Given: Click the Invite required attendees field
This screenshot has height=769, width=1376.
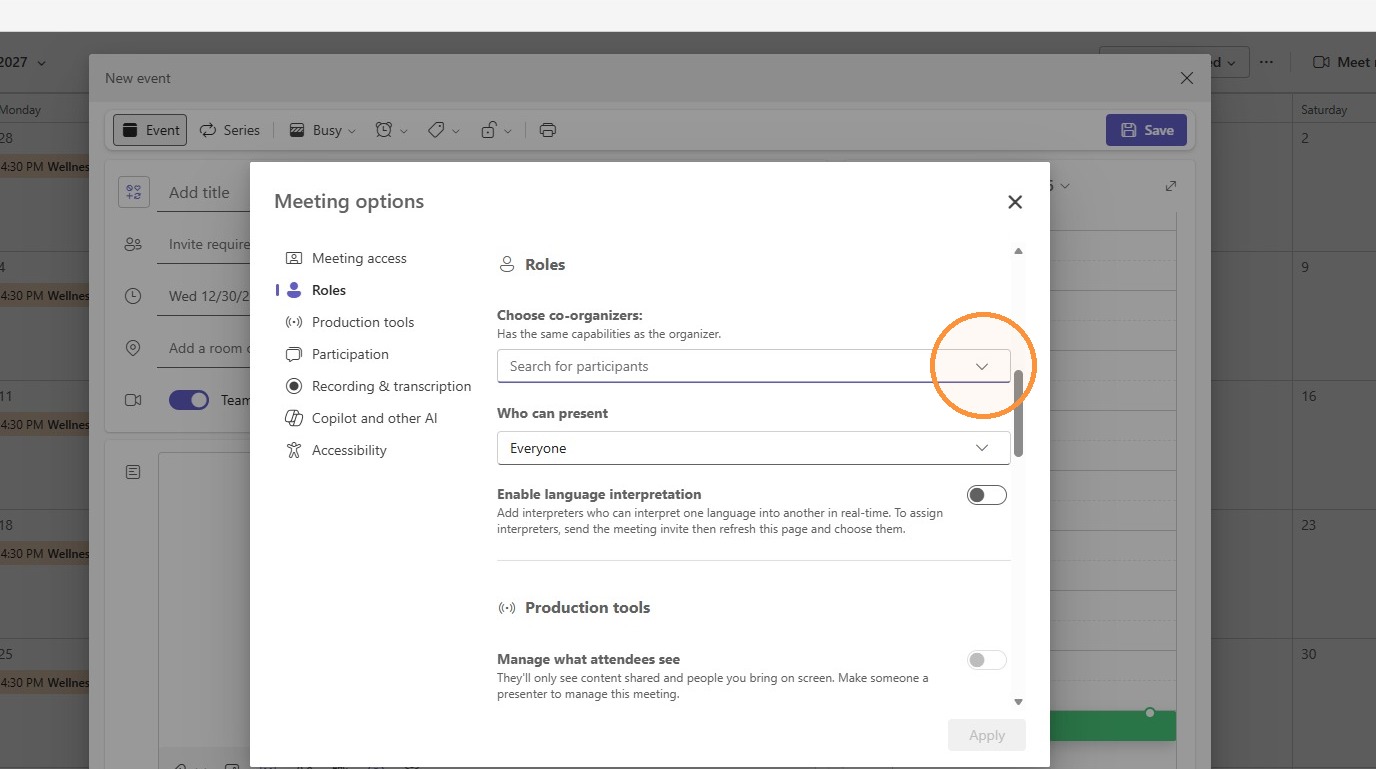Looking at the screenshot, I should pos(204,244).
